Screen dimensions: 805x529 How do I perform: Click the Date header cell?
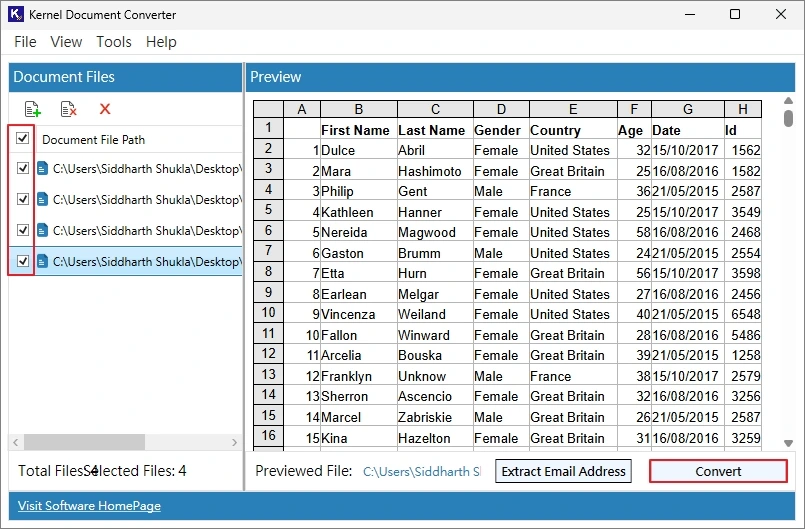688,130
